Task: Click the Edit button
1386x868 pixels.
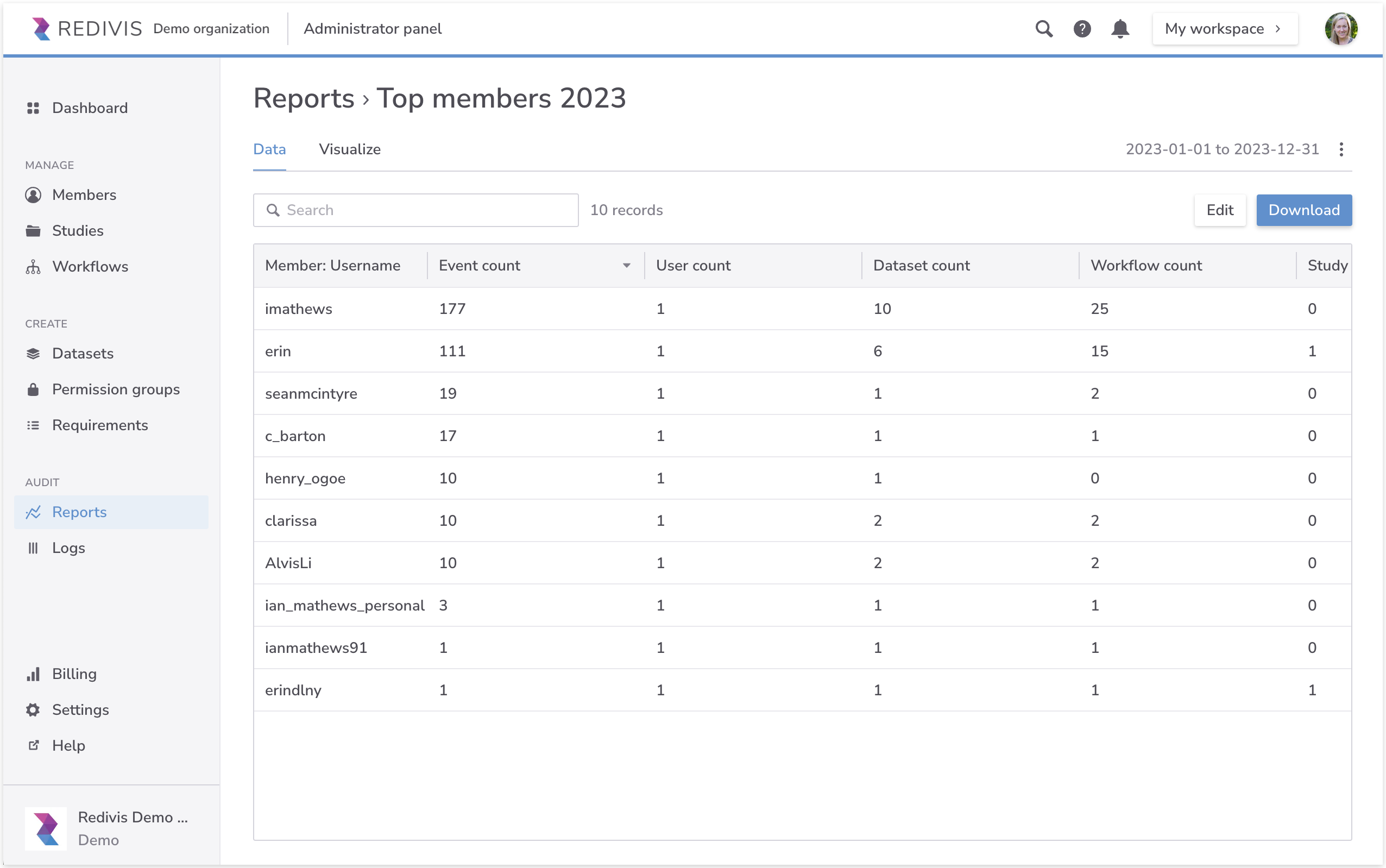Action: coord(1220,211)
